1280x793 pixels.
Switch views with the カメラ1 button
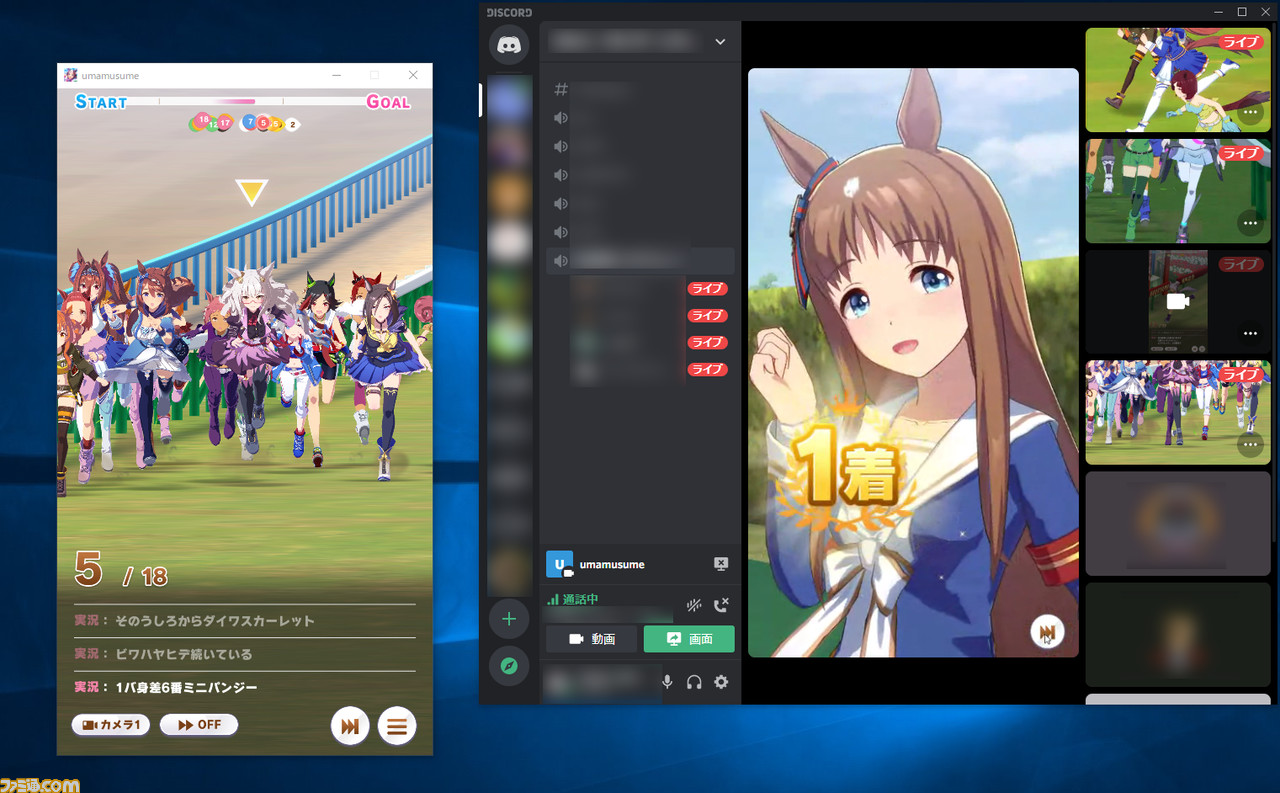tap(110, 724)
